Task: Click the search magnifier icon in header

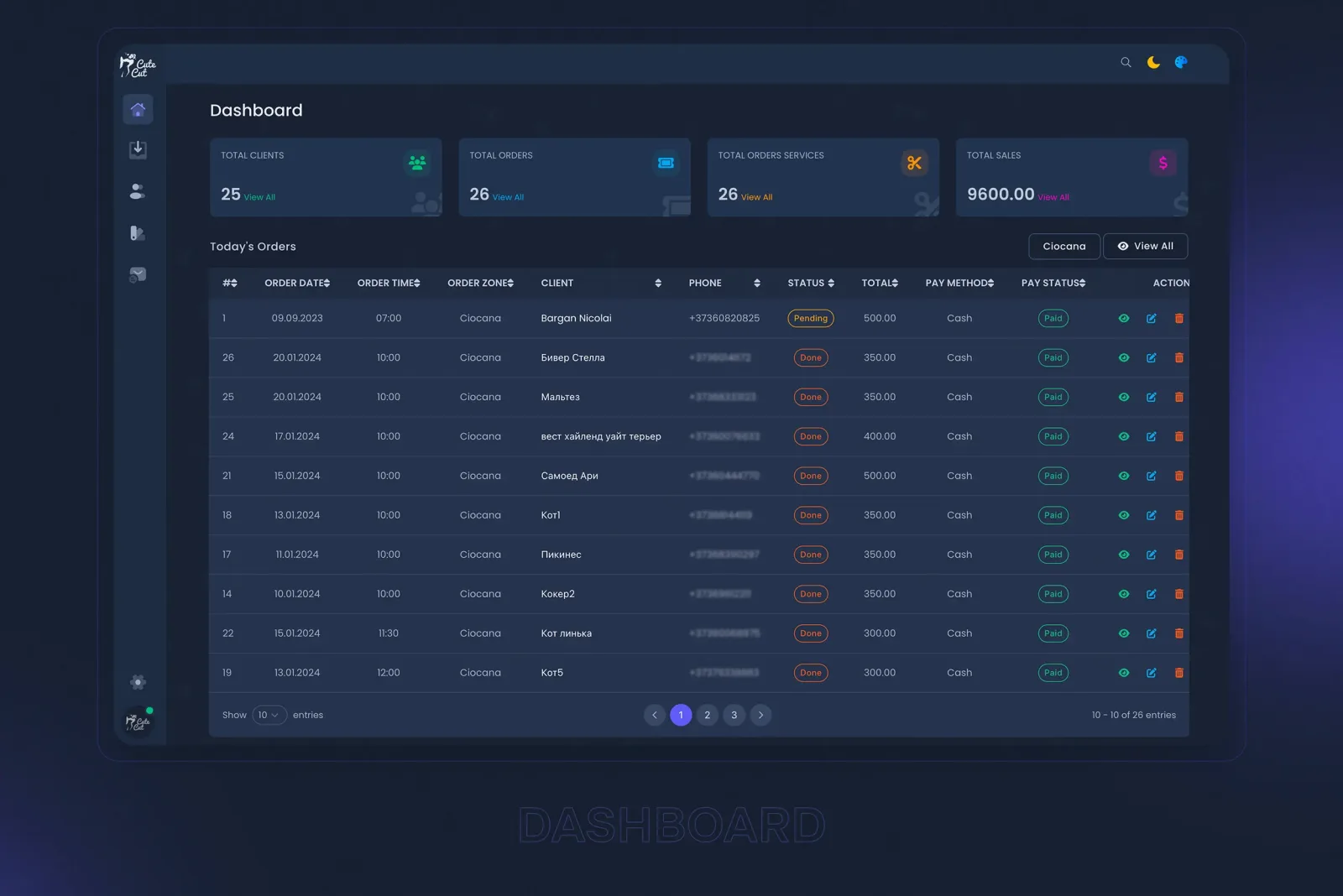Action: 1126,62
